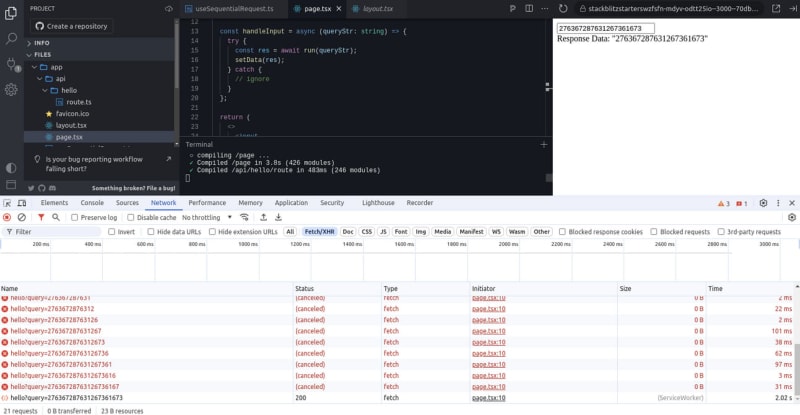This screenshot has width=800, height=415.
Task: Enable the Disable cache checkbox
Action: (x=131, y=217)
